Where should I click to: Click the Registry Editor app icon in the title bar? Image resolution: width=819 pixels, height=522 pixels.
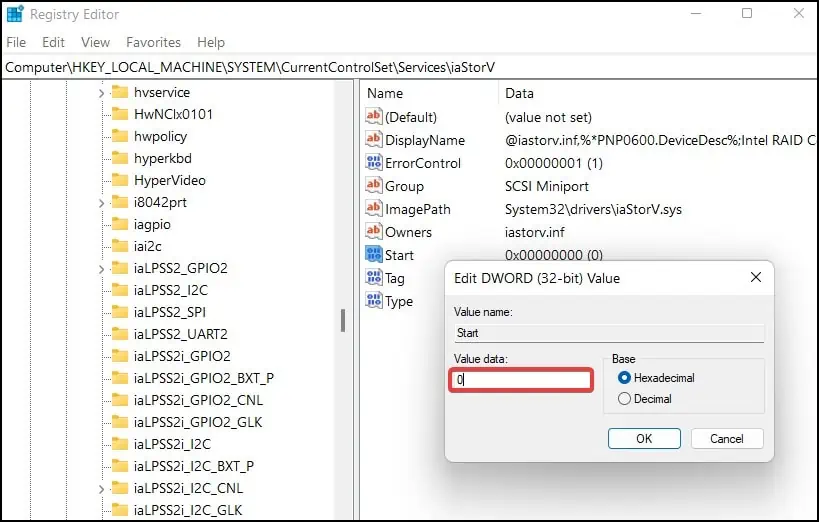point(15,14)
